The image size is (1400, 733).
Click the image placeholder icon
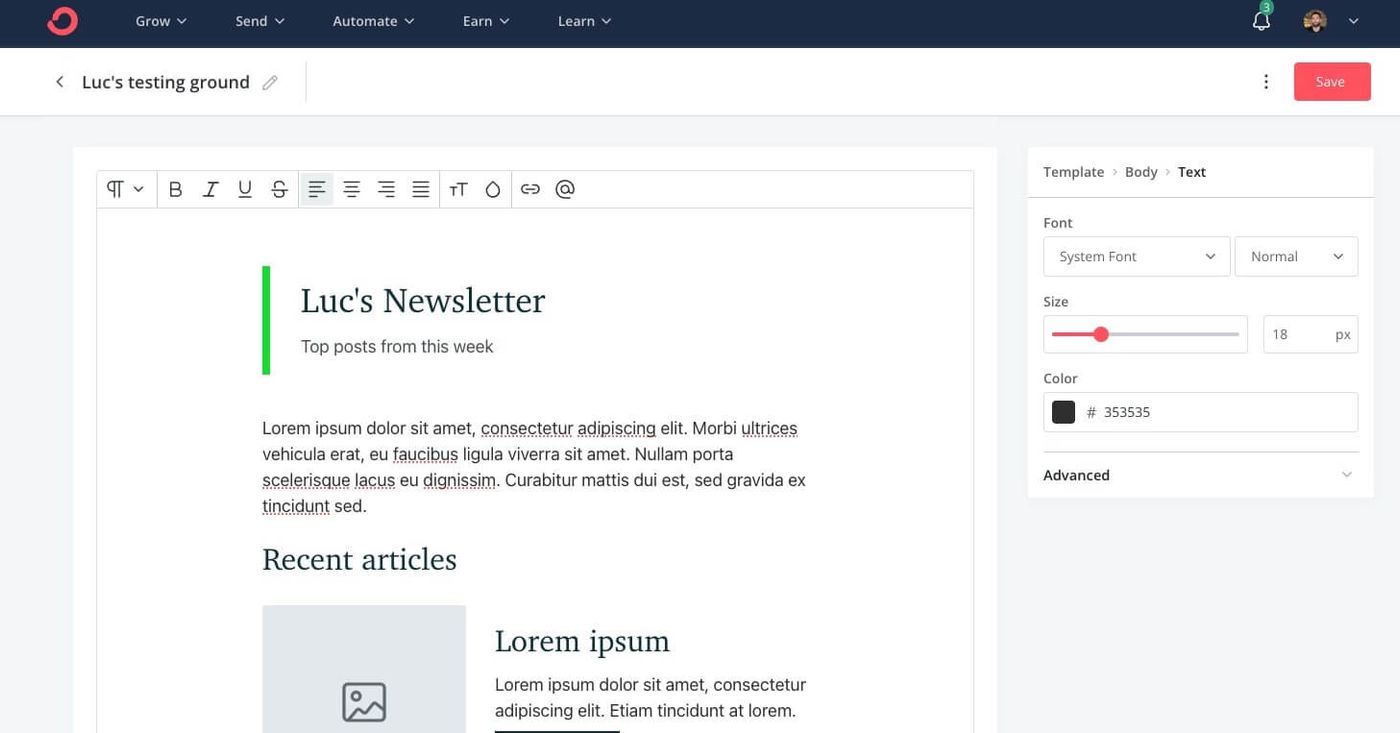(364, 702)
